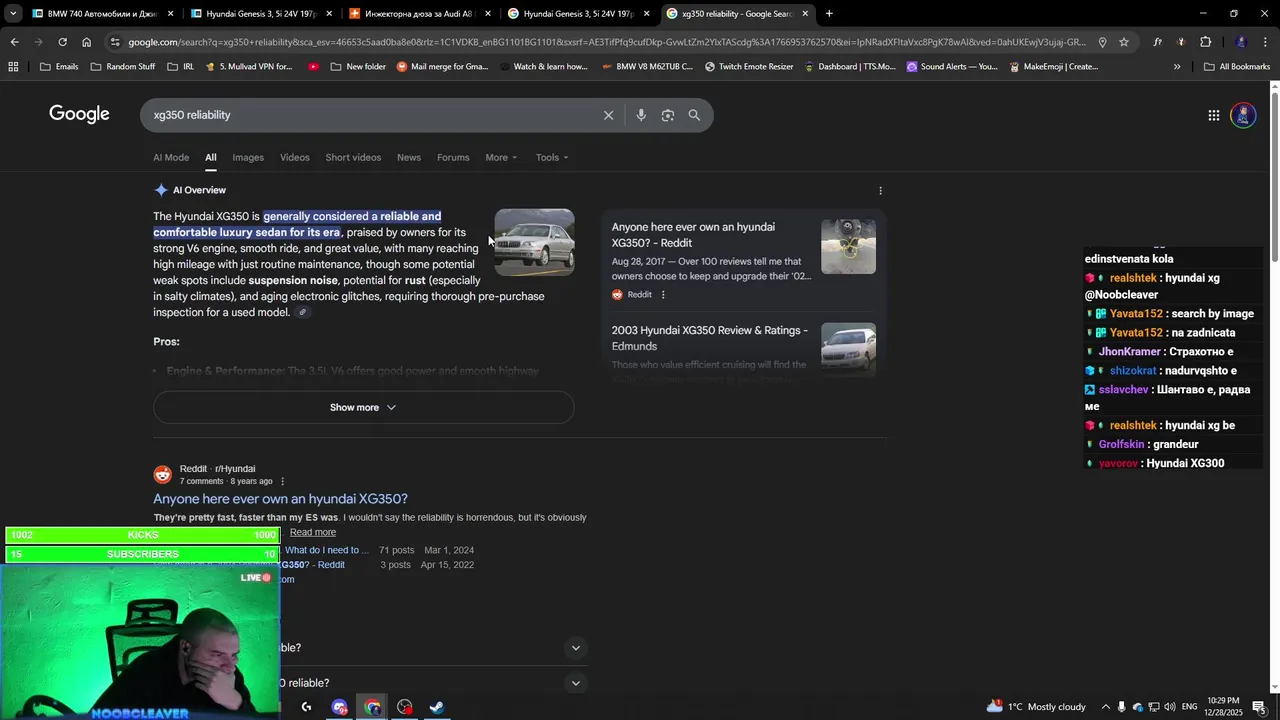This screenshot has width=1280, height=720.
Task: Reload the page in Chrome
Action: click(62, 42)
